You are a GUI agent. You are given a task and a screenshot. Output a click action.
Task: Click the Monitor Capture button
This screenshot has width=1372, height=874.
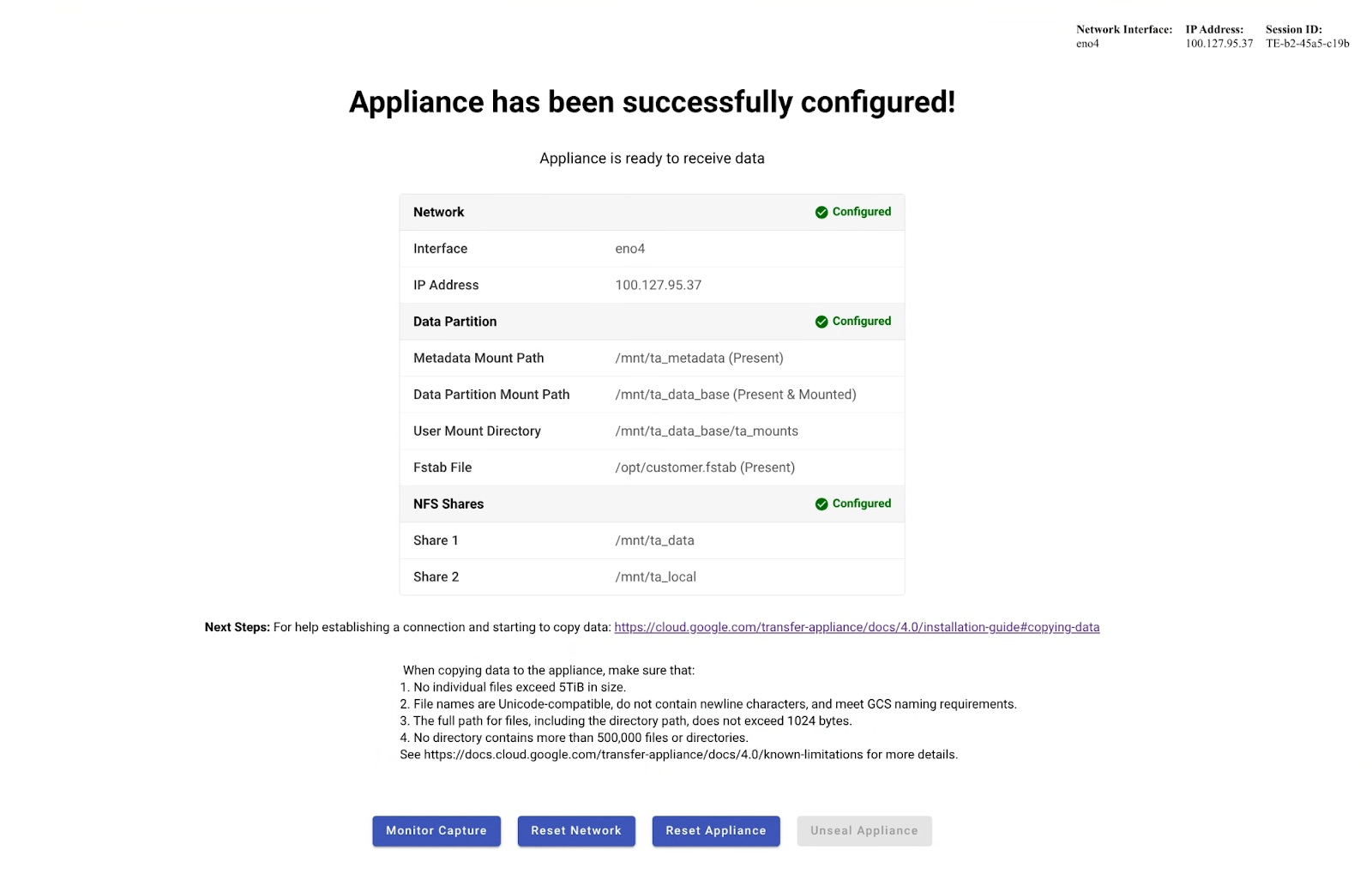pyautogui.click(x=436, y=830)
